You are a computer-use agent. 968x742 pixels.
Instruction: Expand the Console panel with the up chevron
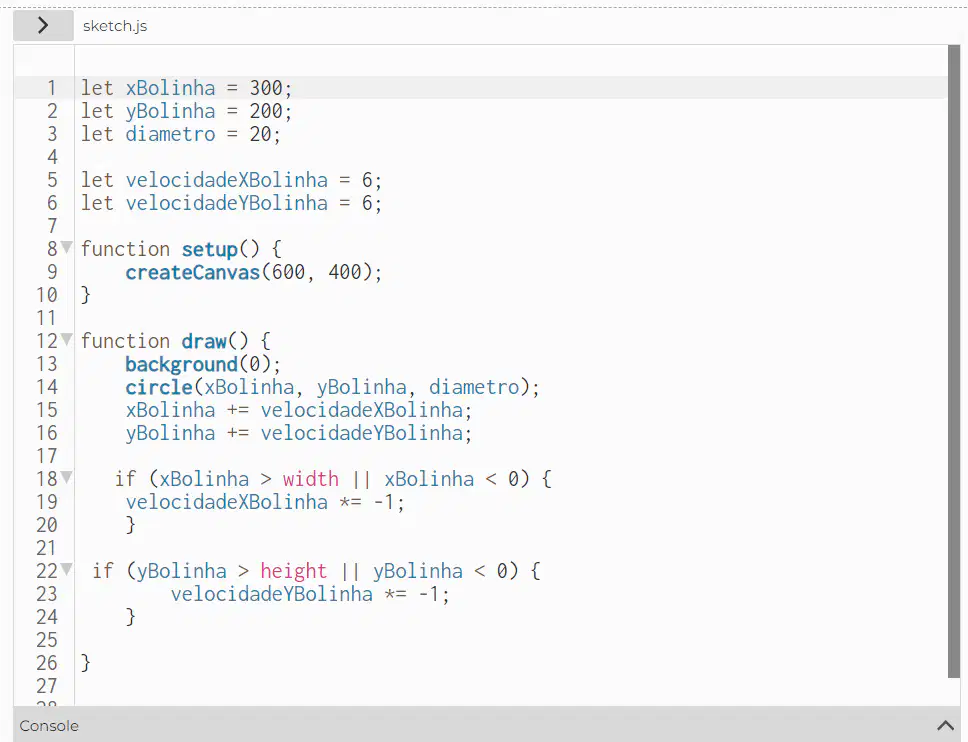coord(945,725)
